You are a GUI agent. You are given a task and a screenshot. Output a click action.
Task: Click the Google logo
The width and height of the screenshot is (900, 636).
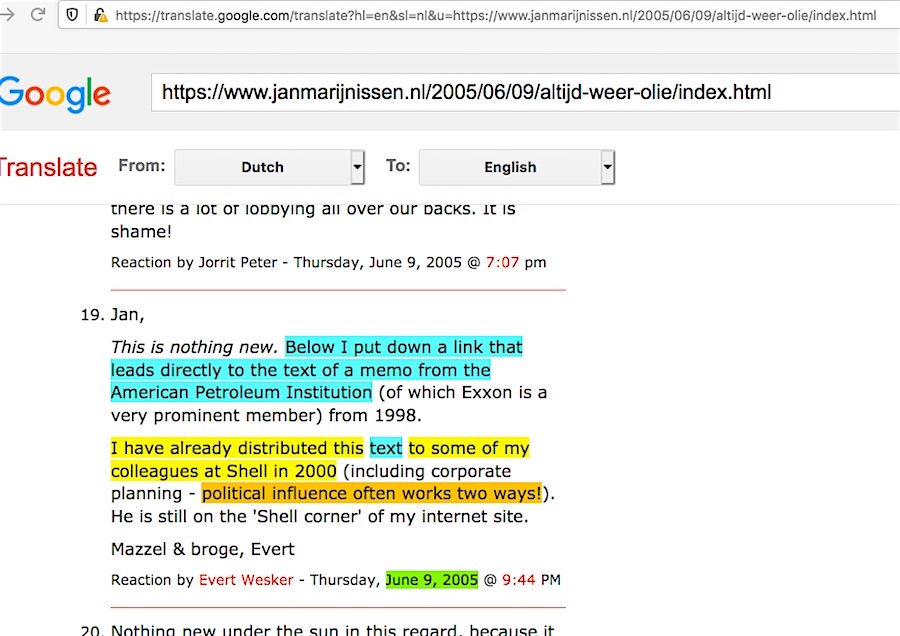55,94
